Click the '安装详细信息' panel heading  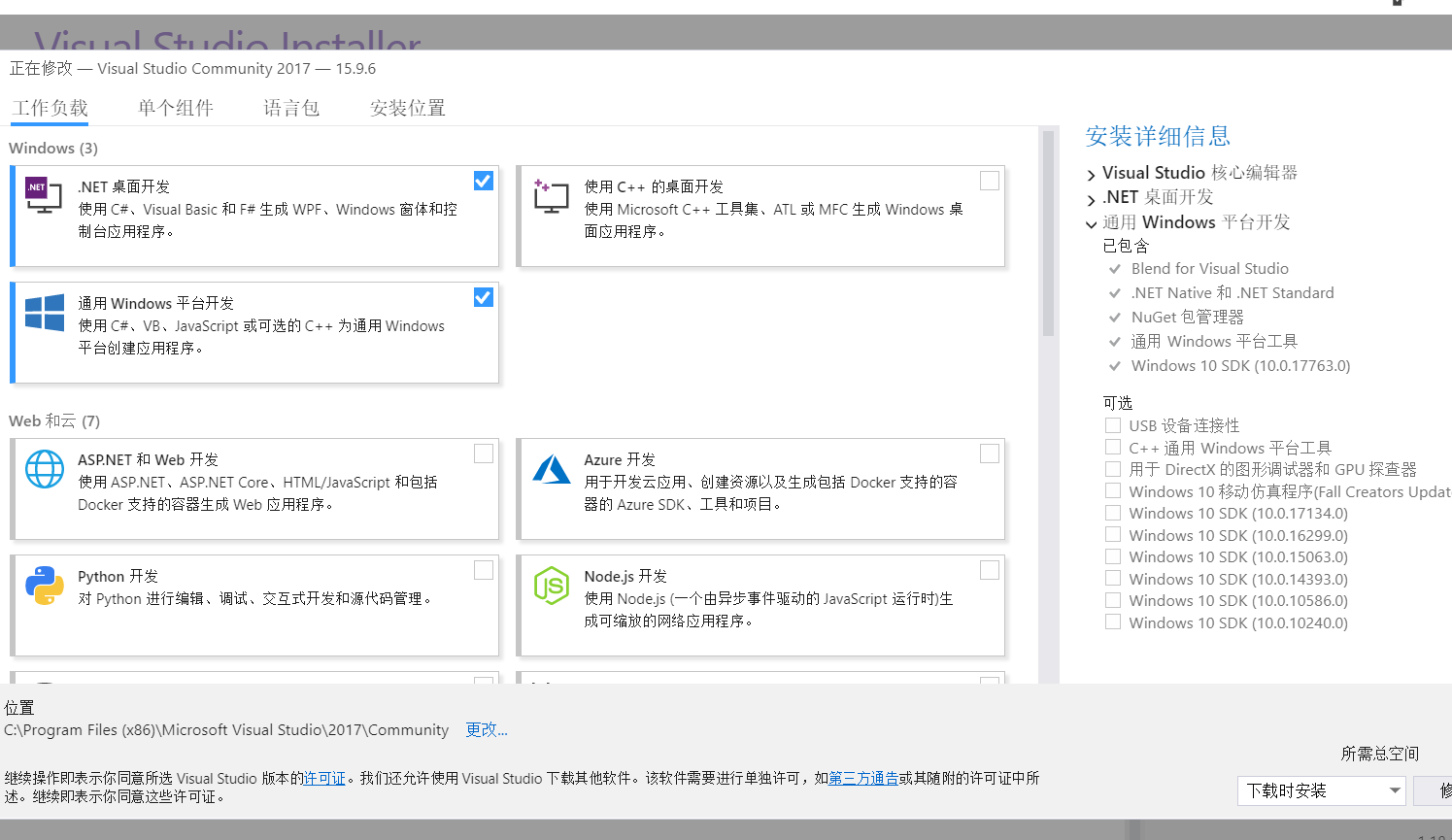[x=1158, y=137]
